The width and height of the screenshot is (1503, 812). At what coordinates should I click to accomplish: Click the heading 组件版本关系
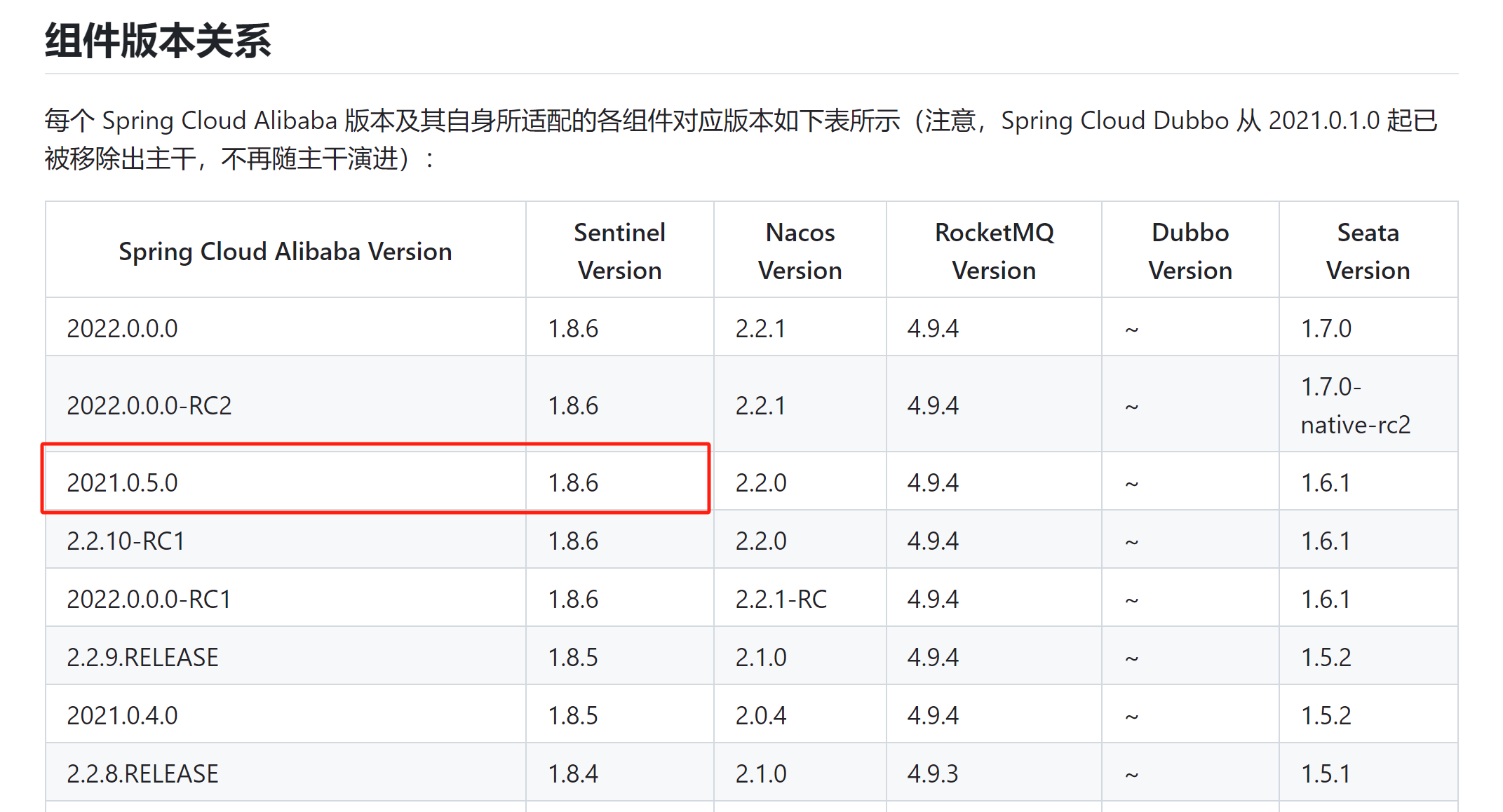(x=158, y=41)
